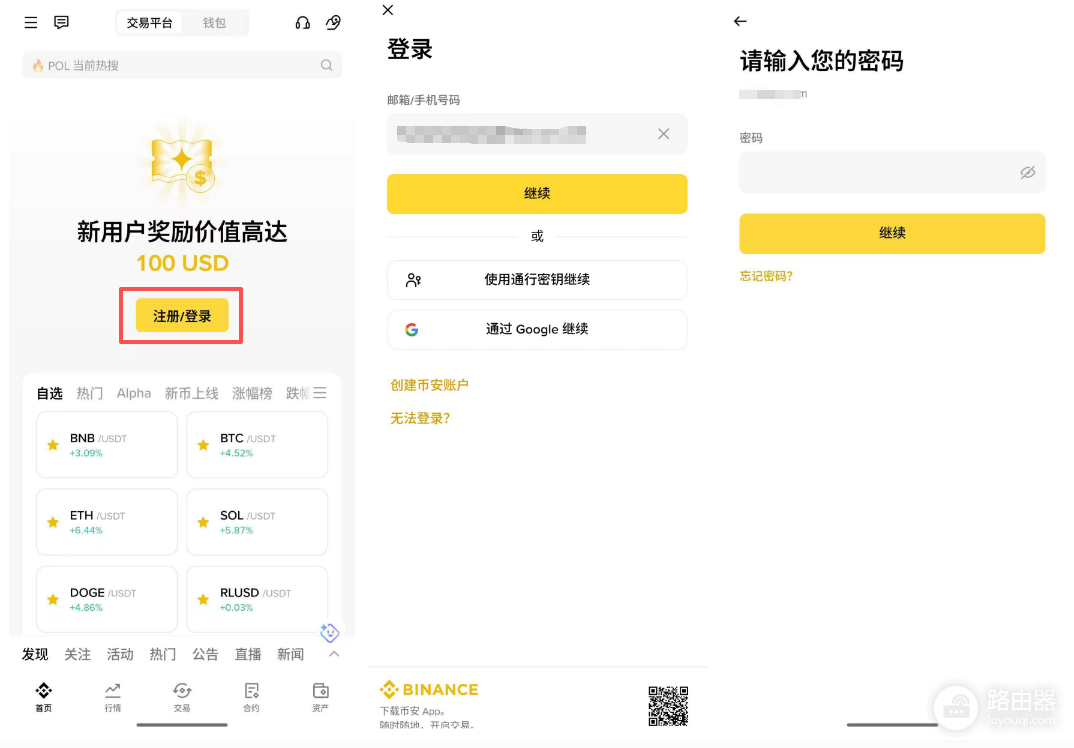Screen dimensions: 1074x748
Task: Tap the 注册/登录 button
Action: point(182,316)
